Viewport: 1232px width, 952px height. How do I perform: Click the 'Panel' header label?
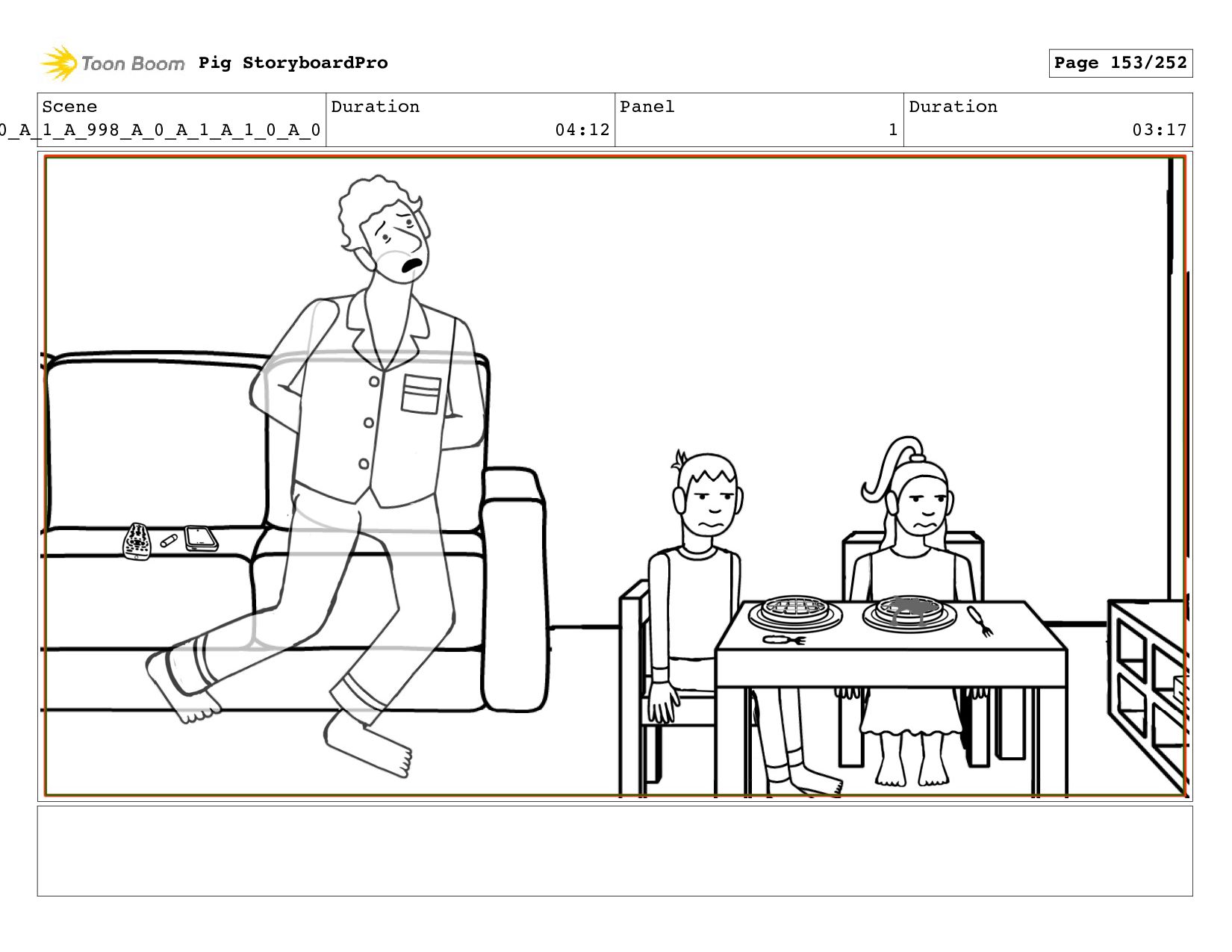pyautogui.click(x=647, y=107)
